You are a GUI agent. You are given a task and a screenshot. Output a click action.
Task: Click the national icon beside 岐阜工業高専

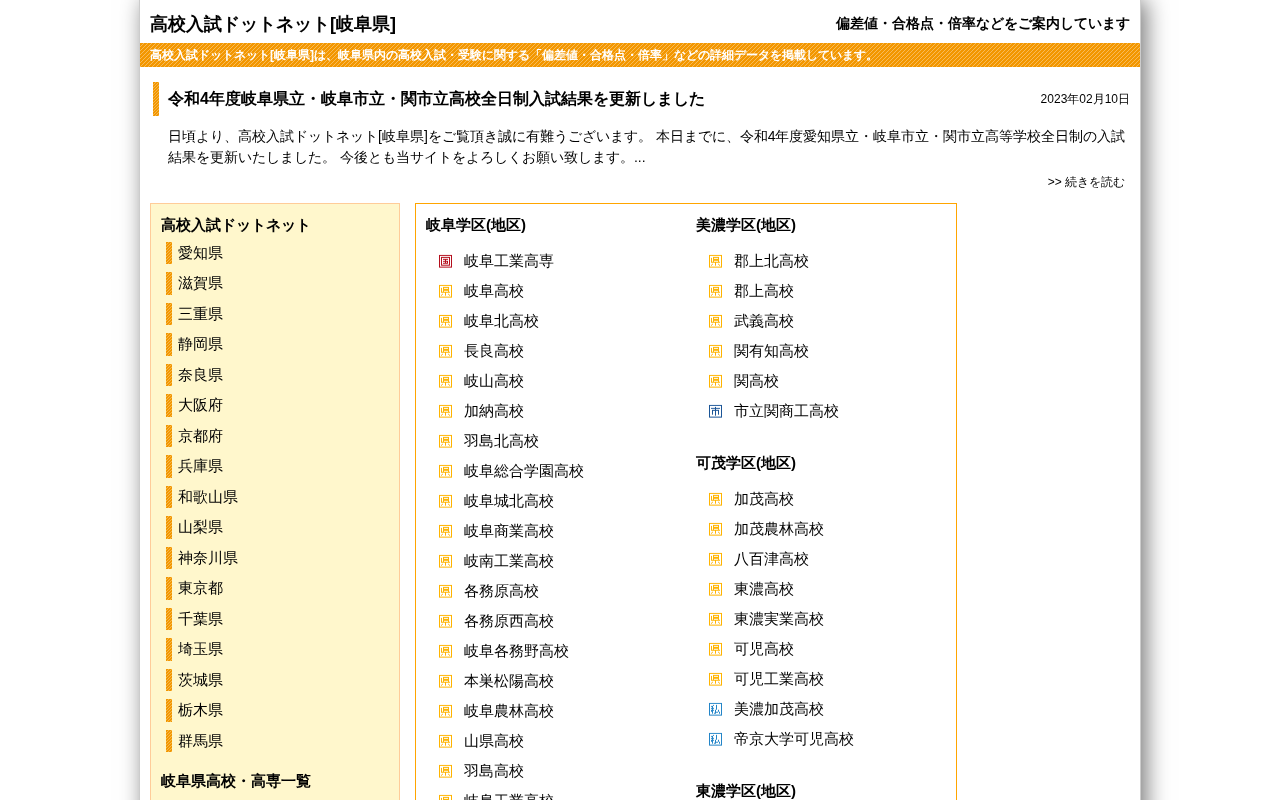445,261
